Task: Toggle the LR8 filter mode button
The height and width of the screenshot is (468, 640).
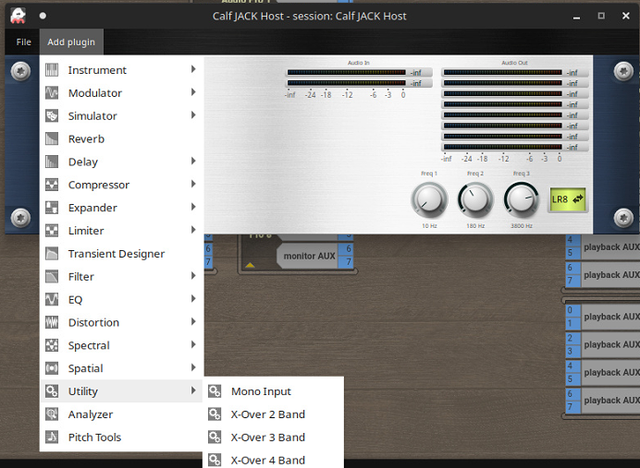Action: point(568,199)
